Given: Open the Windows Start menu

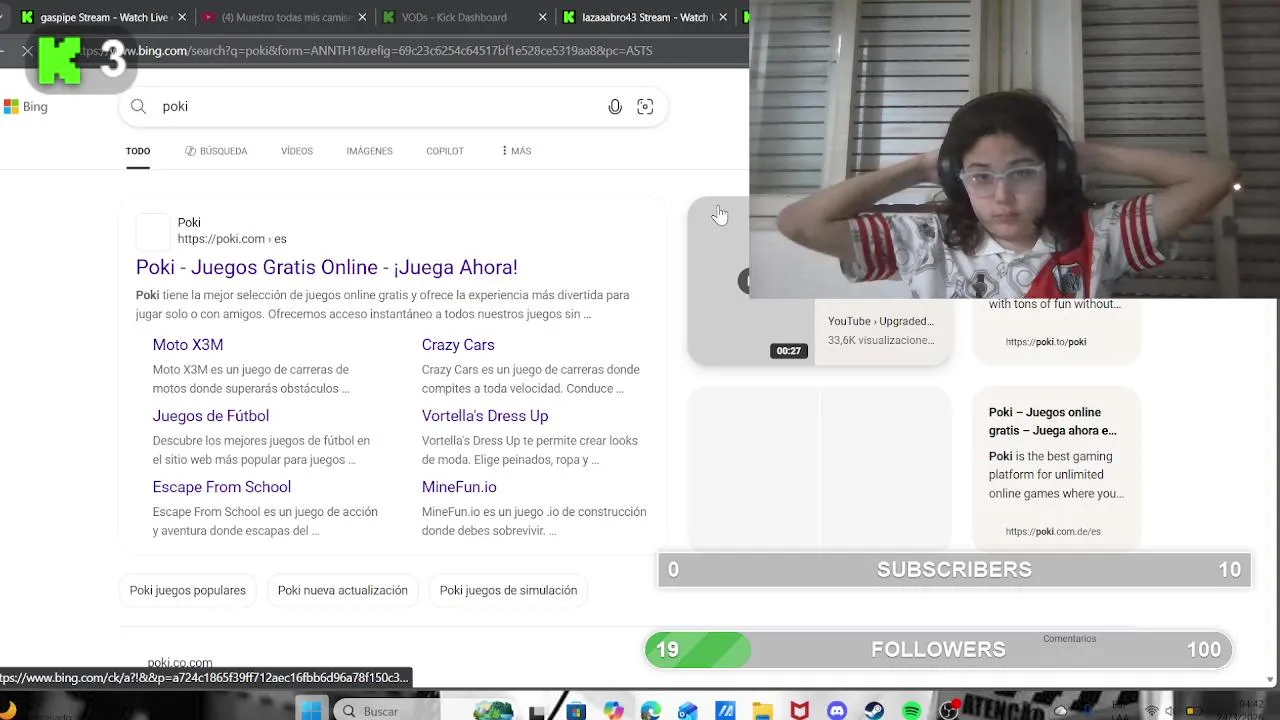Looking at the screenshot, I should coord(311,711).
